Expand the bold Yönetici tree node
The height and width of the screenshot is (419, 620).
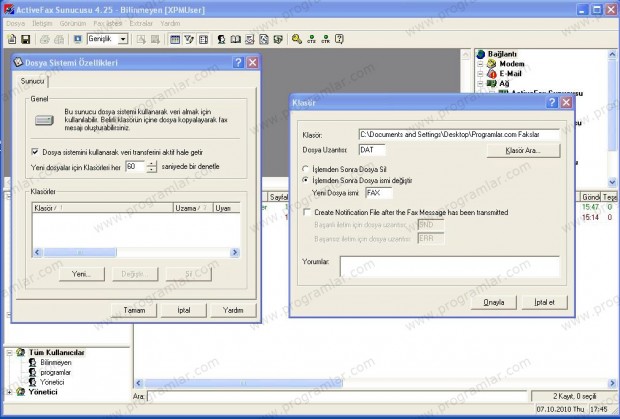point(9,392)
